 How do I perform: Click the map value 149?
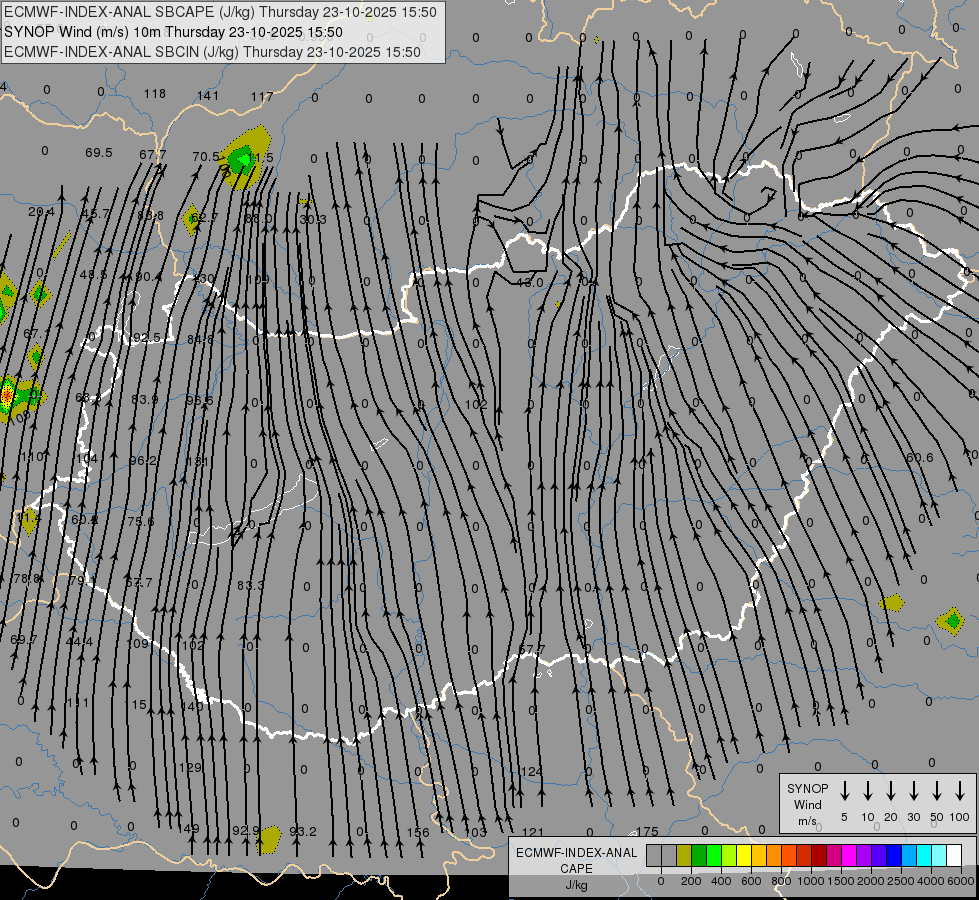point(189,829)
